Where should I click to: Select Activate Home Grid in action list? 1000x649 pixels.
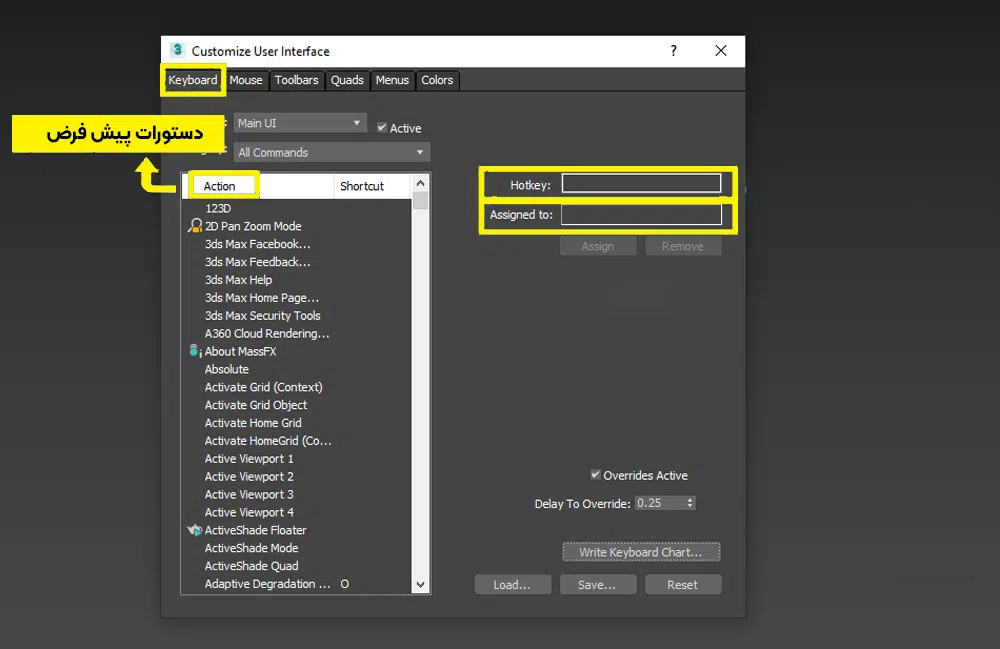click(253, 423)
